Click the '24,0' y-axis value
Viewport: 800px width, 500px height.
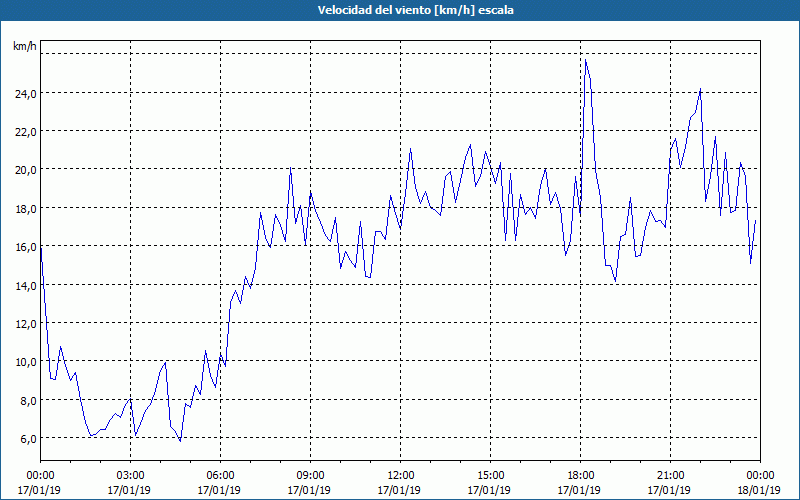(26, 93)
